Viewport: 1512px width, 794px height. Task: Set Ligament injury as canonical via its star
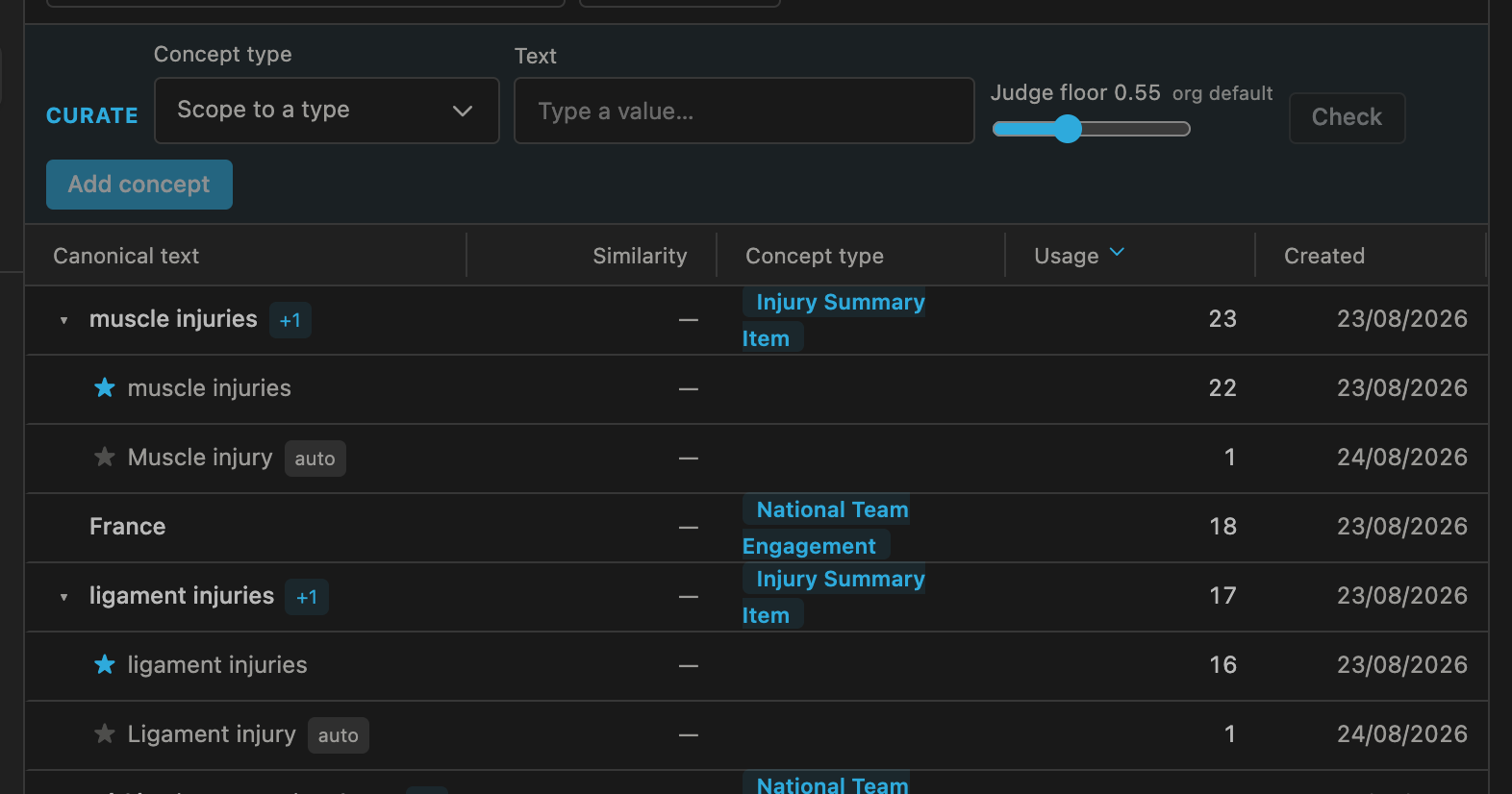(x=105, y=733)
